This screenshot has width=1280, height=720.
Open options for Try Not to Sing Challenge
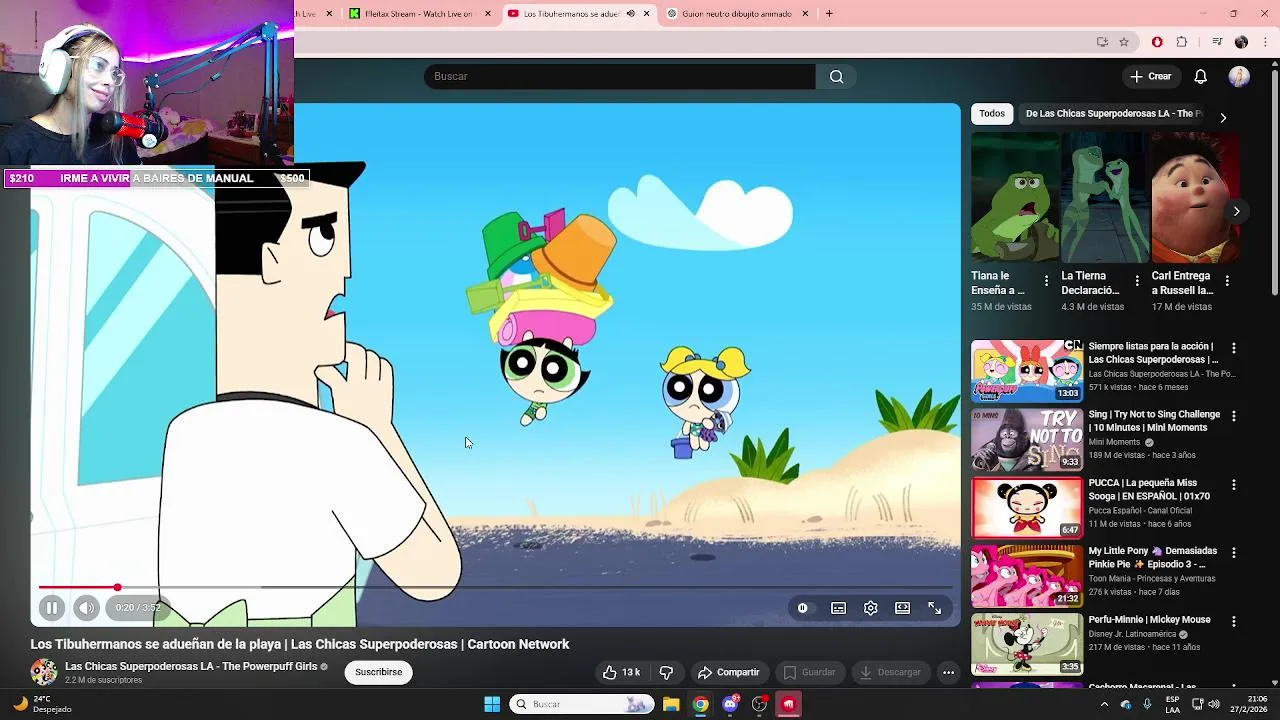click(1233, 416)
